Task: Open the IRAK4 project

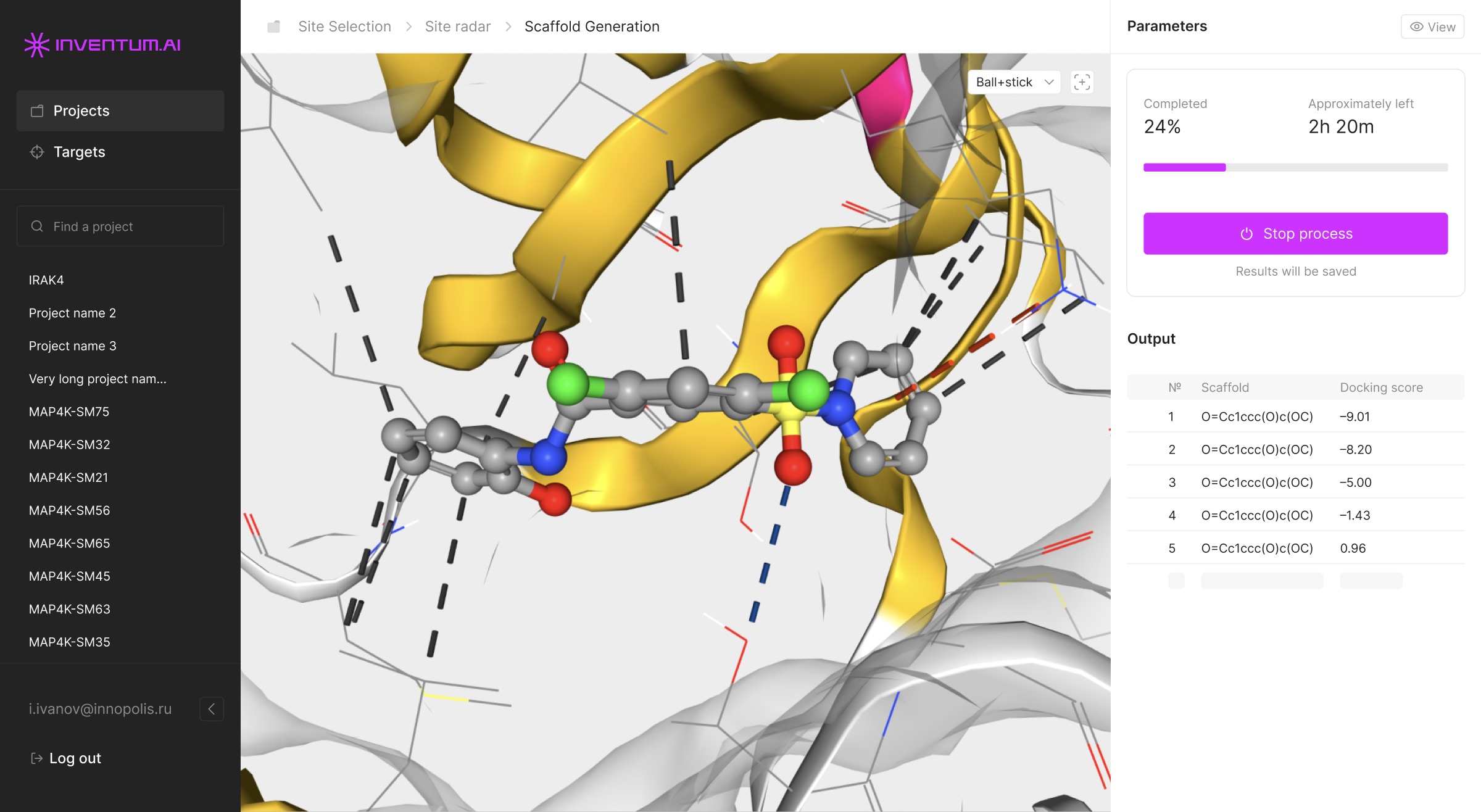Action: (x=46, y=280)
